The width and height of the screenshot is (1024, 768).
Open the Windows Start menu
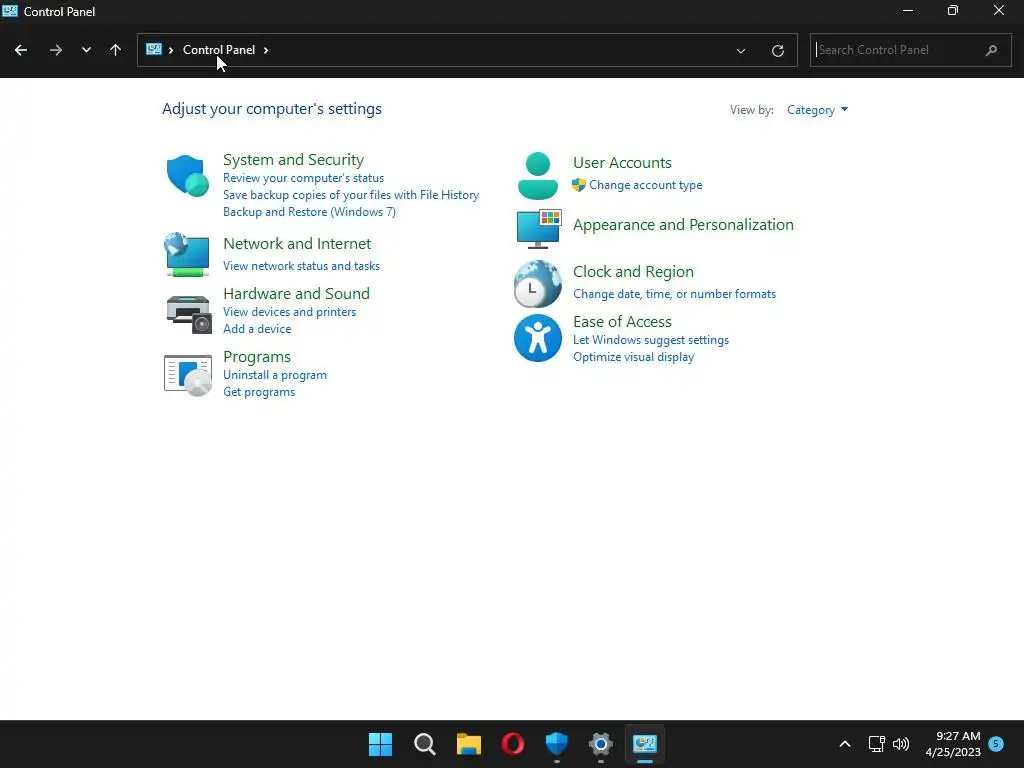point(380,744)
